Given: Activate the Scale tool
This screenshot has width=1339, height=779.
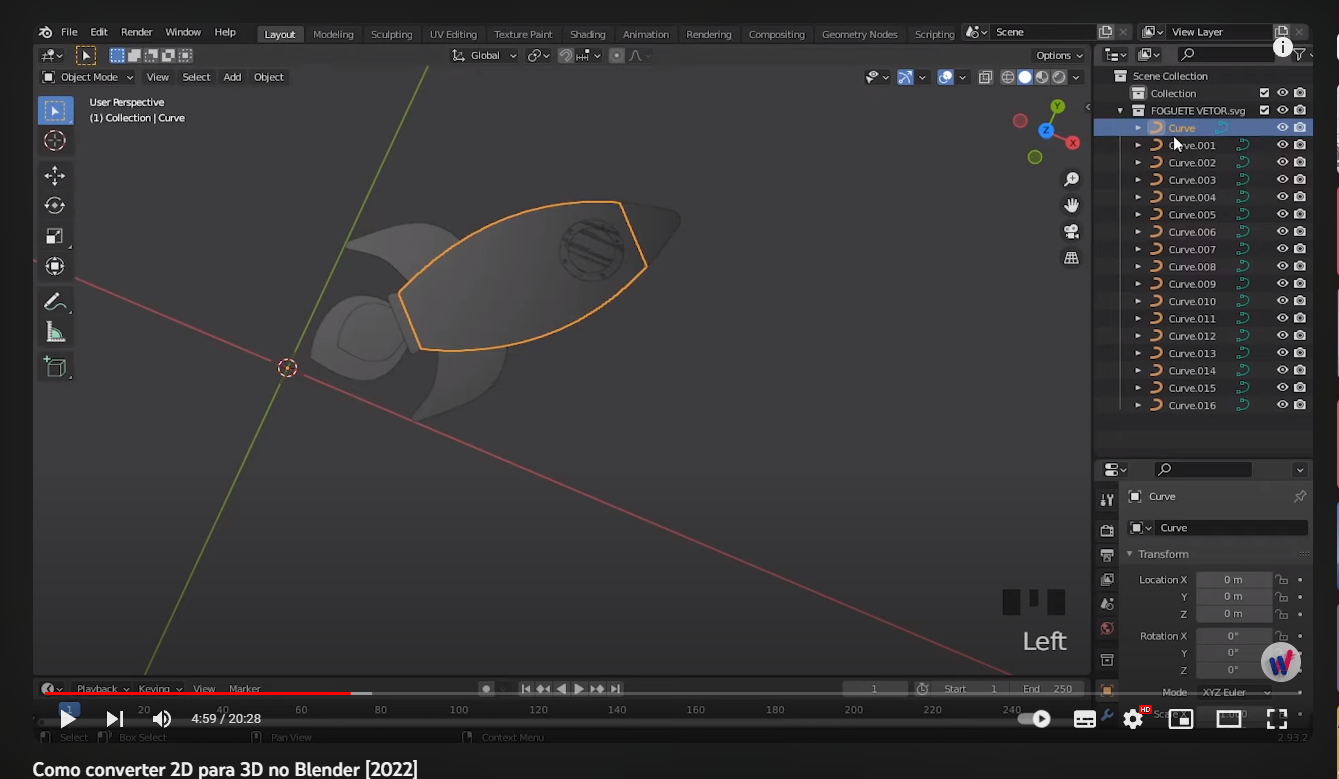Looking at the screenshot, I should click(x=55, y=236).
